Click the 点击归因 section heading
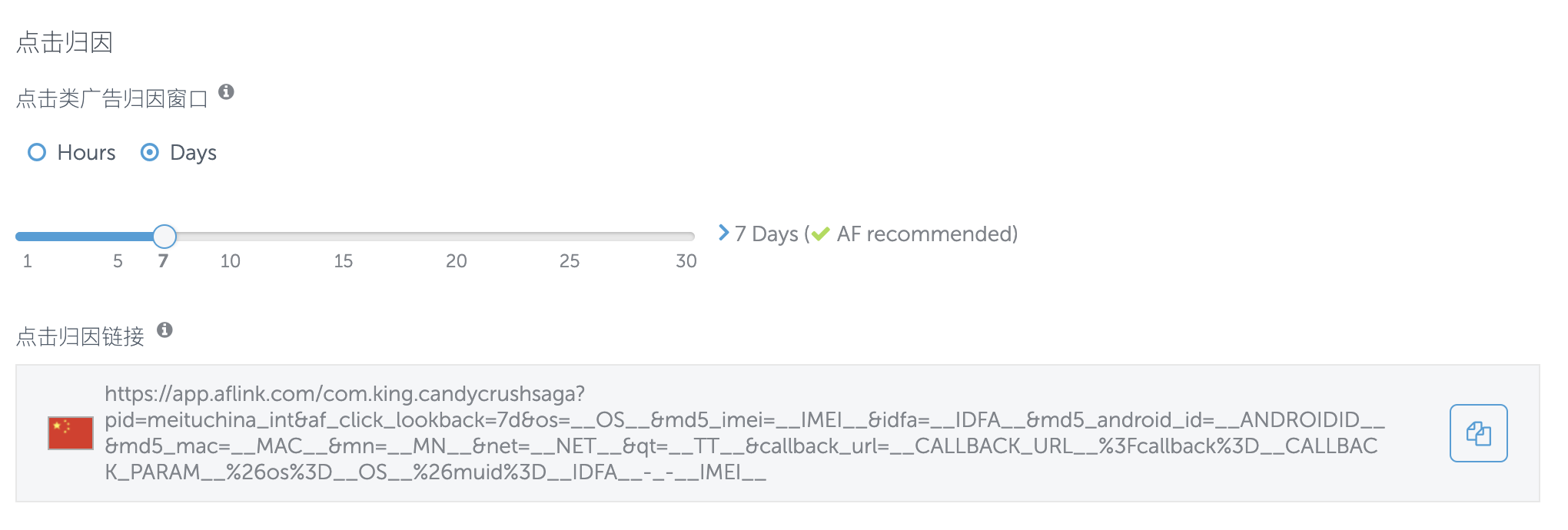 65,42
